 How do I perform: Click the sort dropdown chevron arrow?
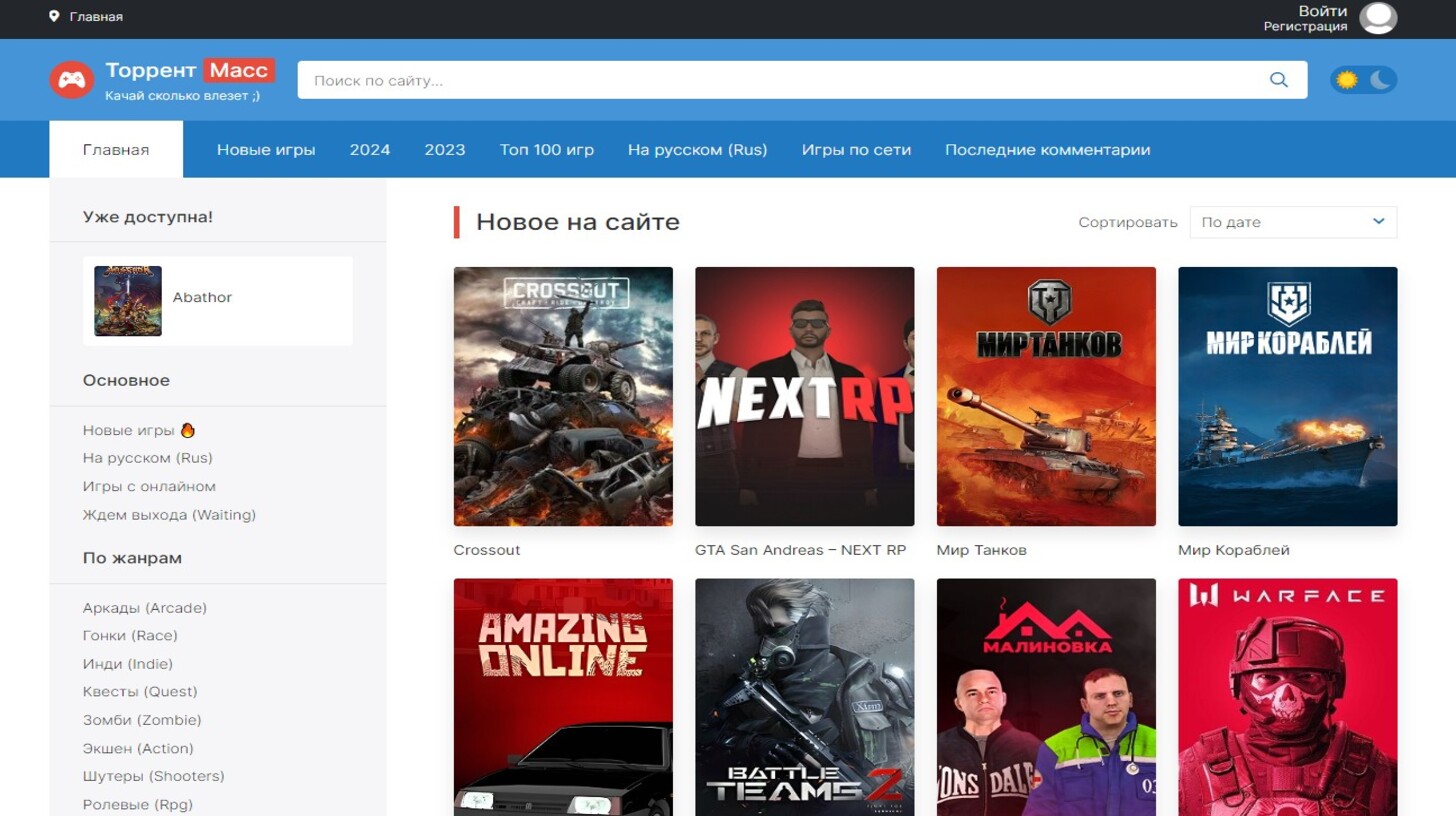[x=1379, y=222]
